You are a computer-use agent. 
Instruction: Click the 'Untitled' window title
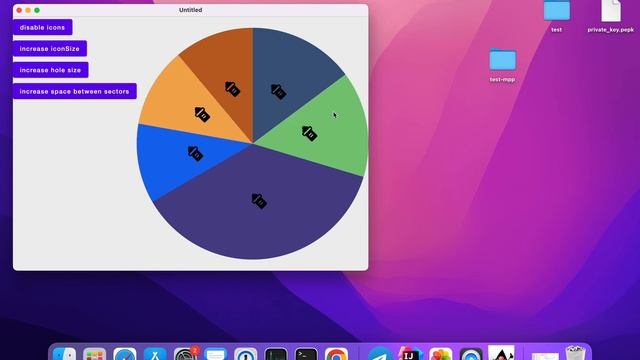[191, 10]
